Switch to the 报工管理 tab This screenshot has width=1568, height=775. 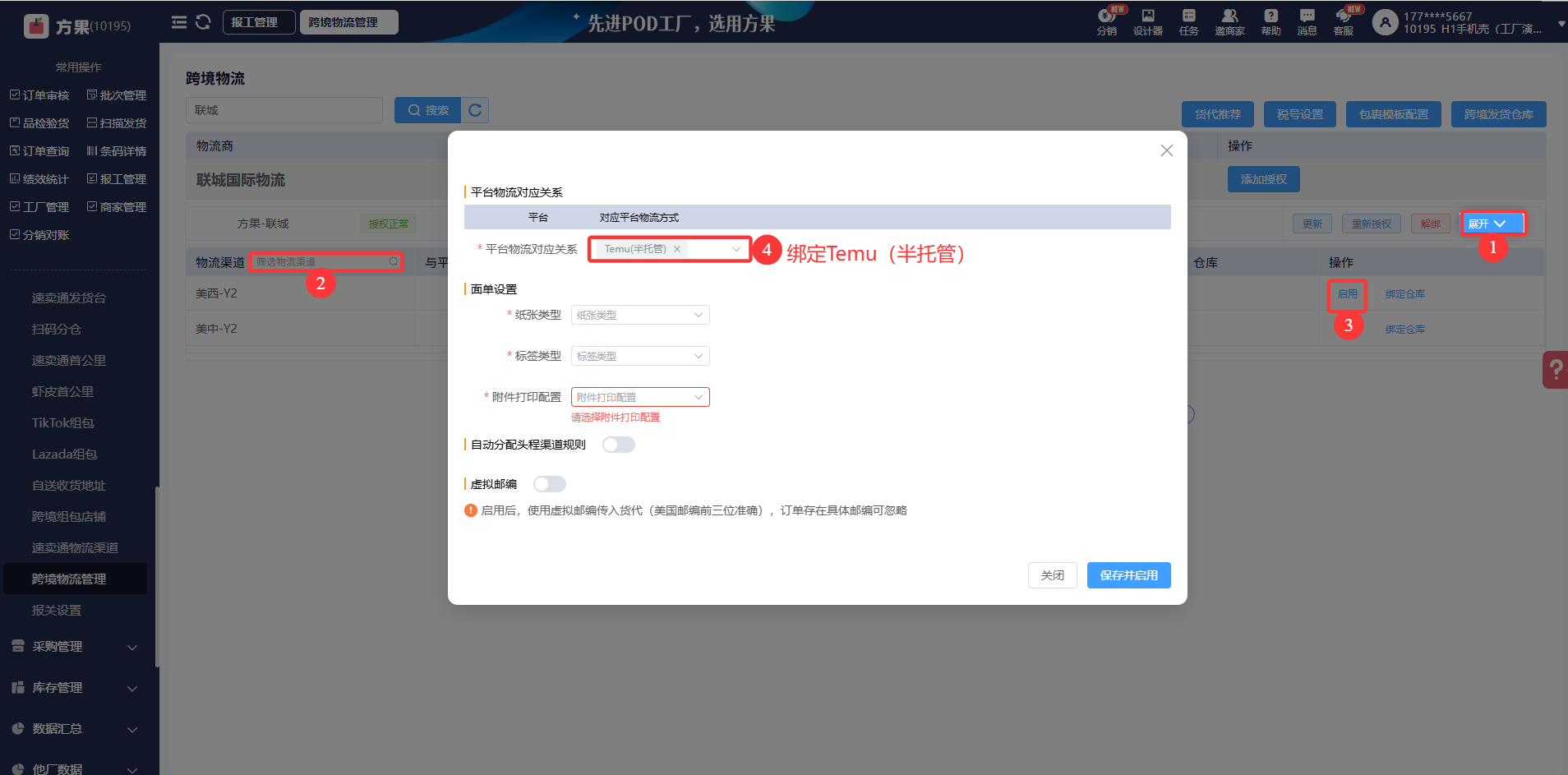(259, 22)
